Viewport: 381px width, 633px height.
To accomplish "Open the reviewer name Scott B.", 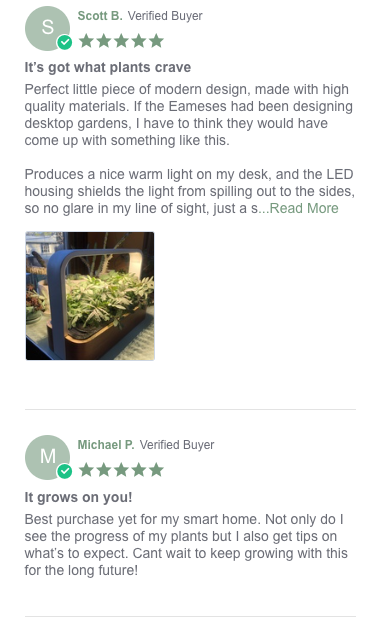I will coord(100,16).
